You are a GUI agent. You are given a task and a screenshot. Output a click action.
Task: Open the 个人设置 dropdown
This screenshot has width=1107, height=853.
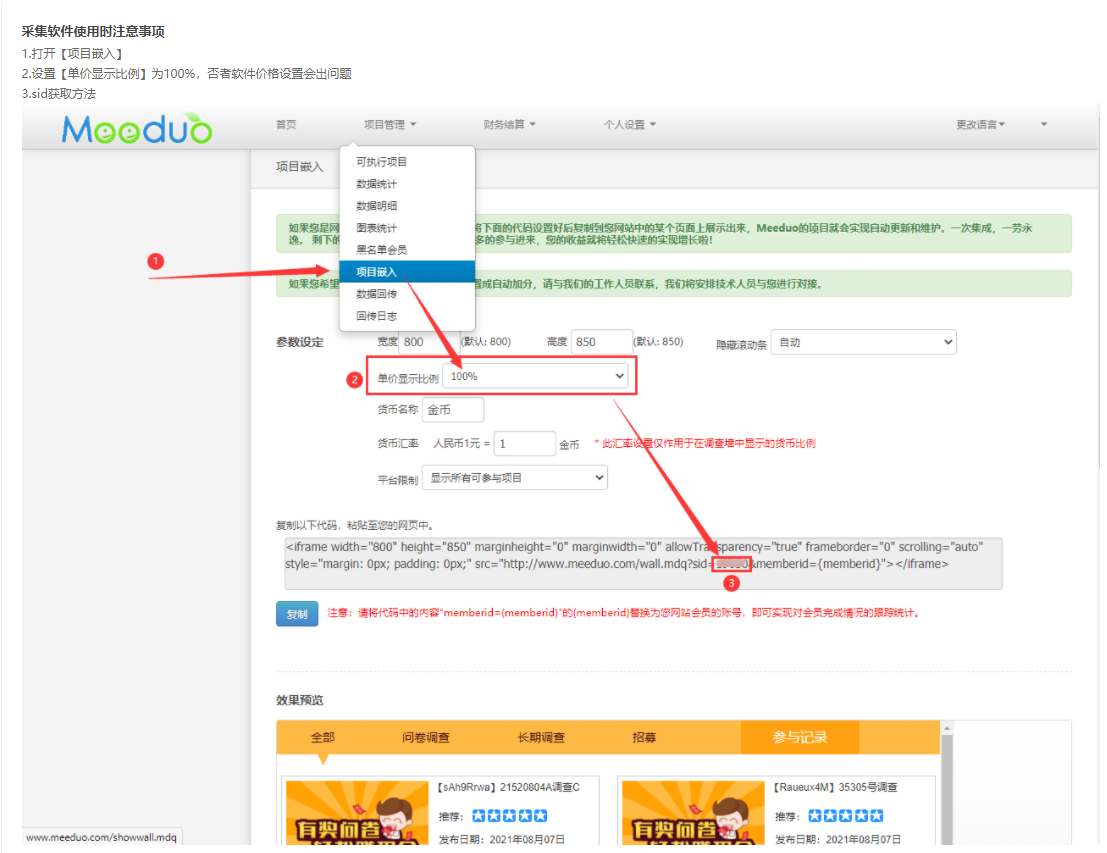(x=630, y=125)
